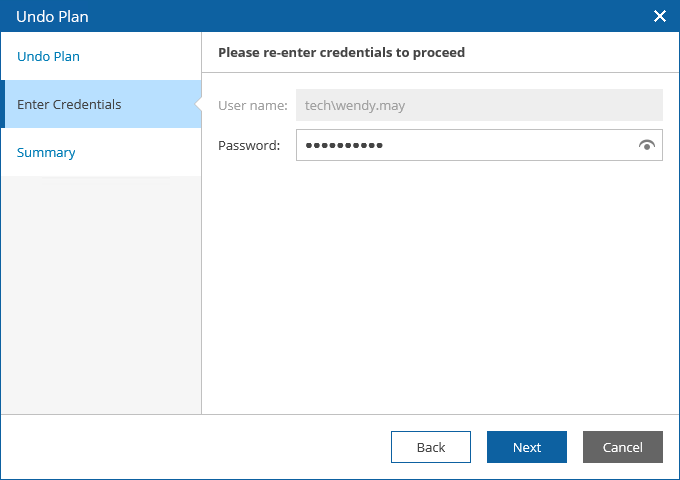Proceed with the Next button
Viewport: 680px width, 480px height.
(527, 447)
